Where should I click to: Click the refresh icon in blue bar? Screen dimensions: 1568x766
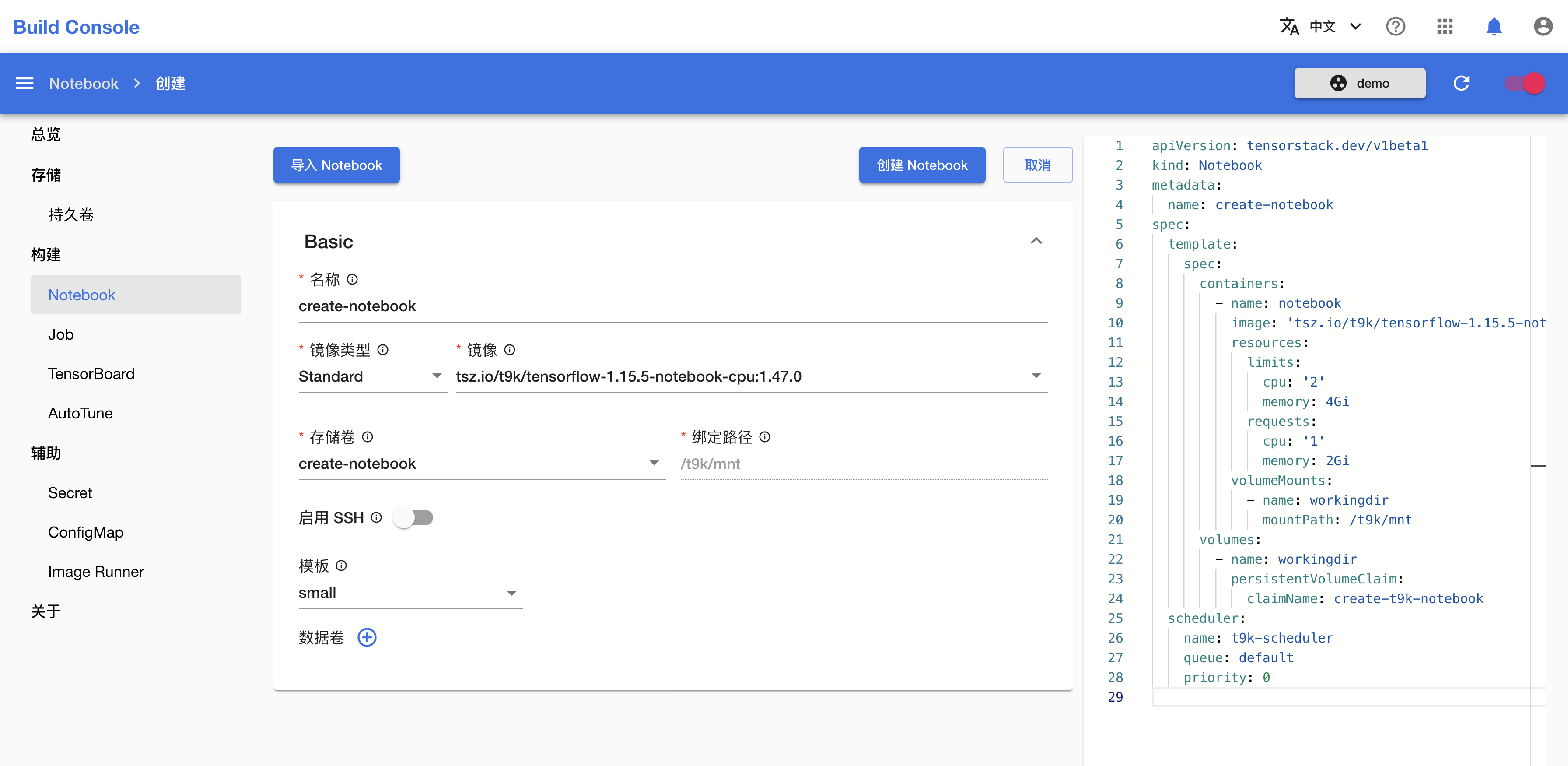coord(1461,84)
